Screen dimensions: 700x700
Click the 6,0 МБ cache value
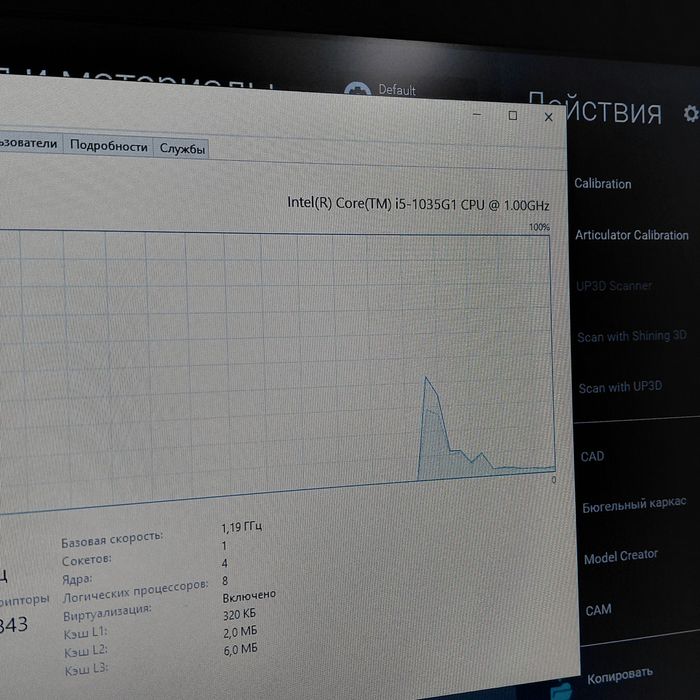241,649
